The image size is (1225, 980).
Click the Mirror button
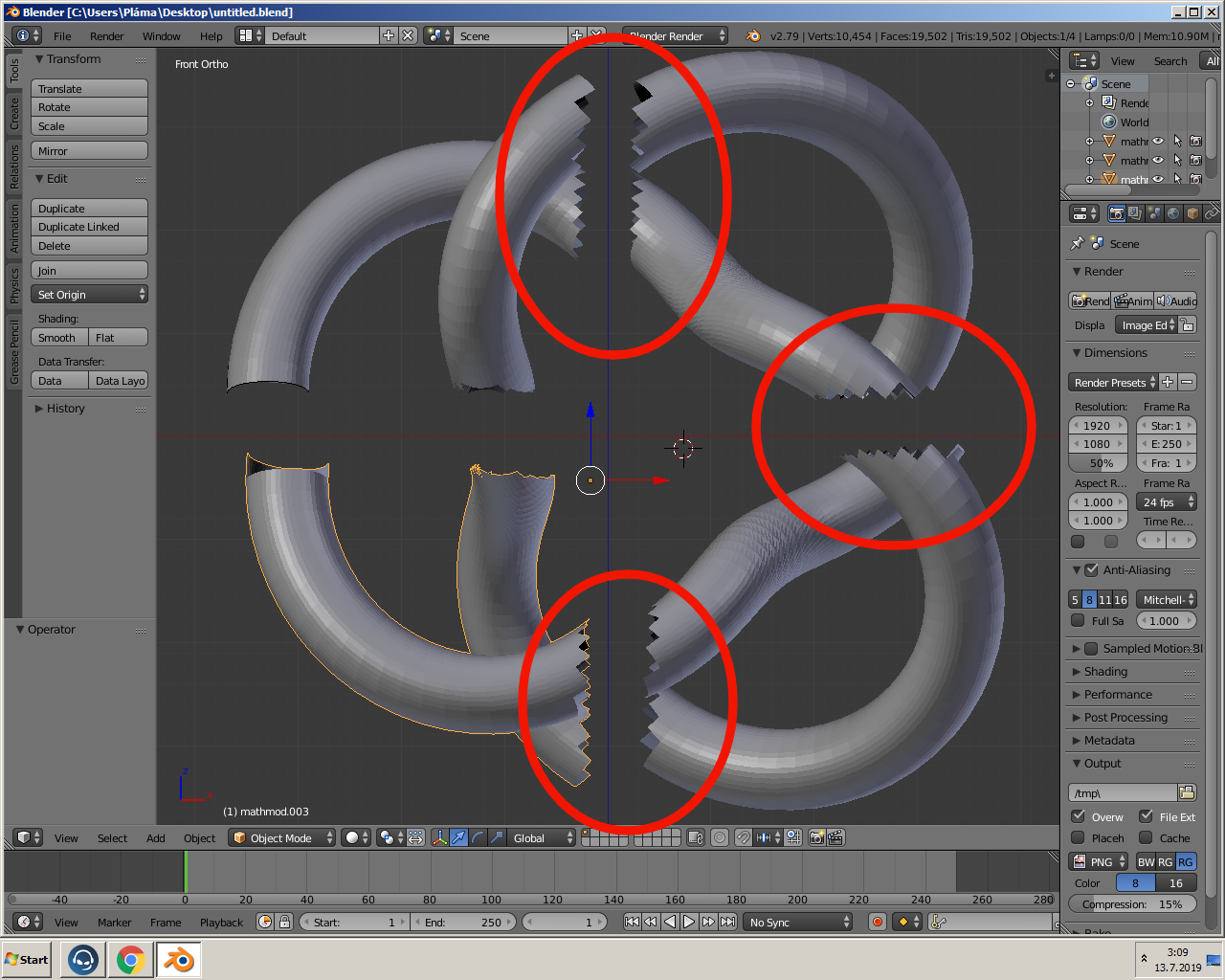coord(89,150)
